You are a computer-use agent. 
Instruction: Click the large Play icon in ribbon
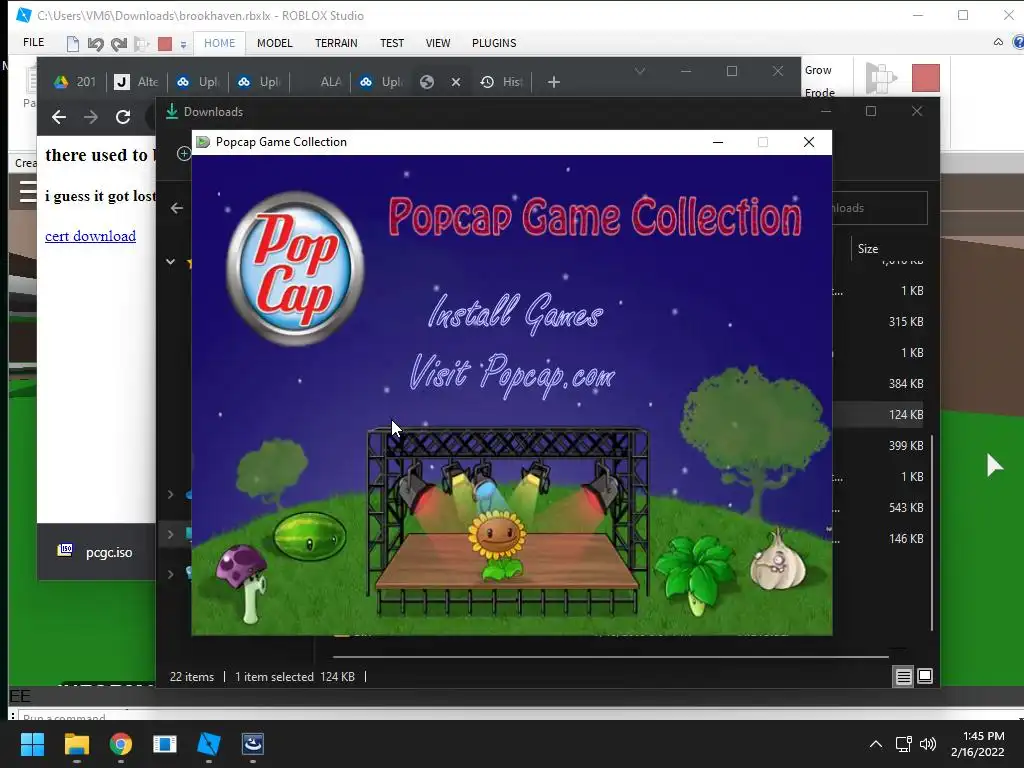[881, 78]
